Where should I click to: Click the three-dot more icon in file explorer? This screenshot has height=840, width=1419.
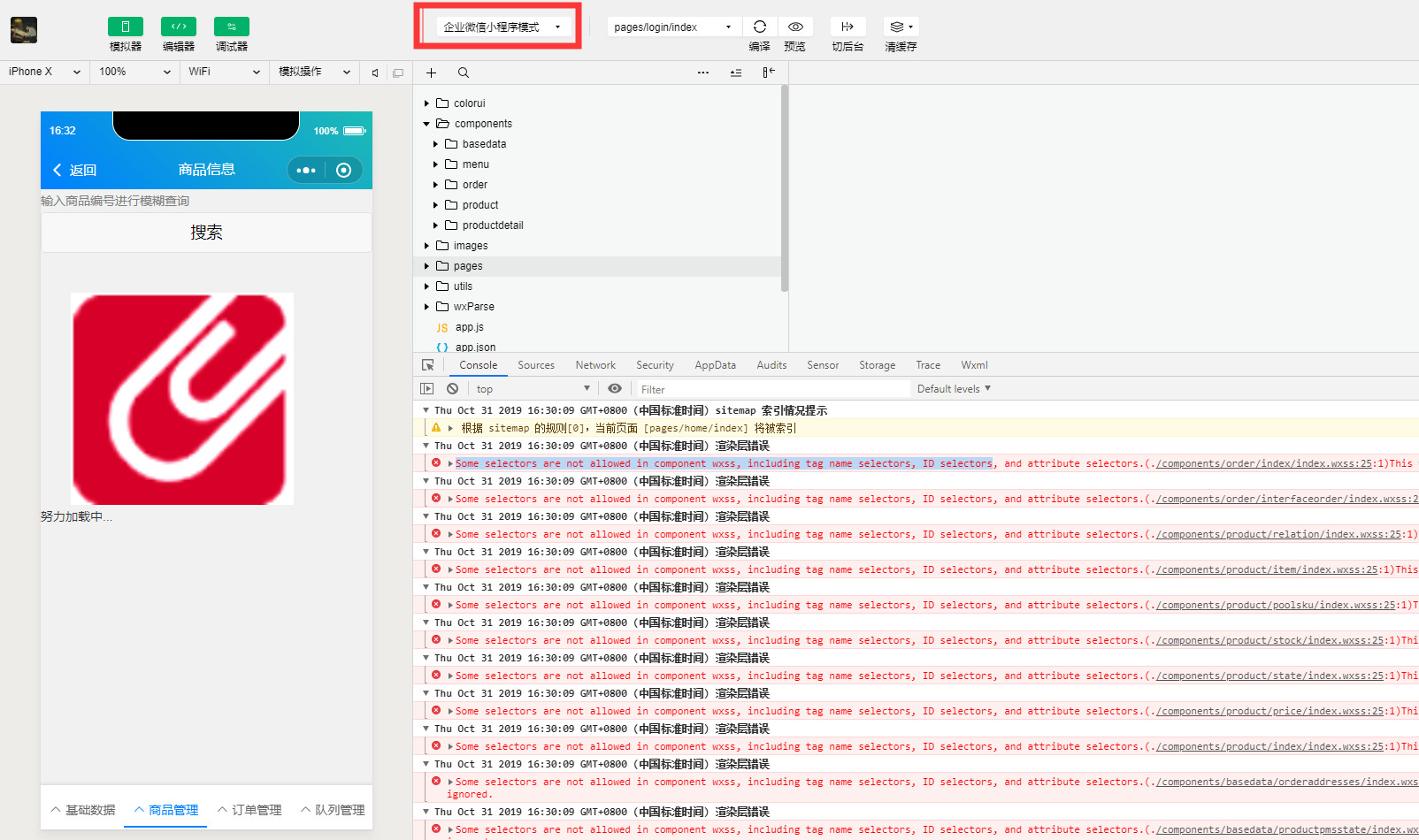click(702, 73)
